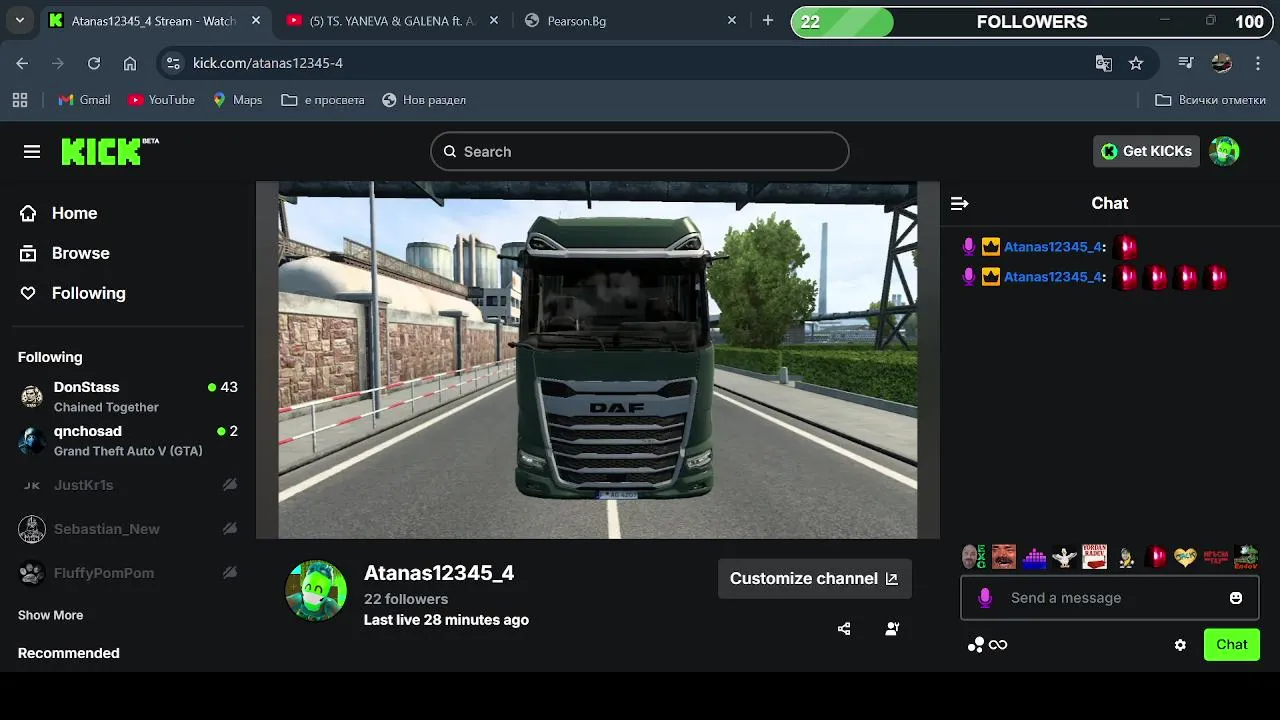
Task: Open a new browser tab
Action: (768, 21)
